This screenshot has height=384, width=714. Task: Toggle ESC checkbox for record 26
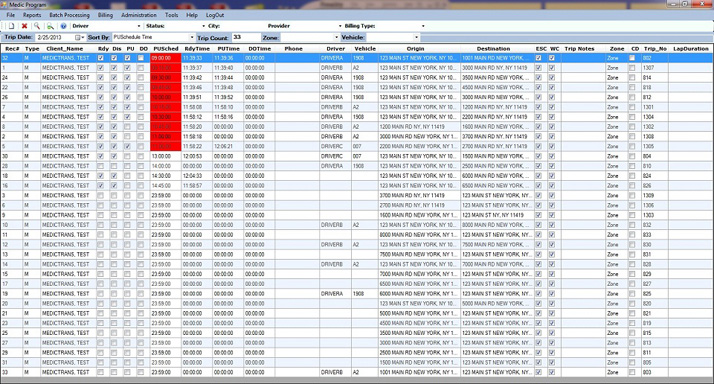[539, 97]
